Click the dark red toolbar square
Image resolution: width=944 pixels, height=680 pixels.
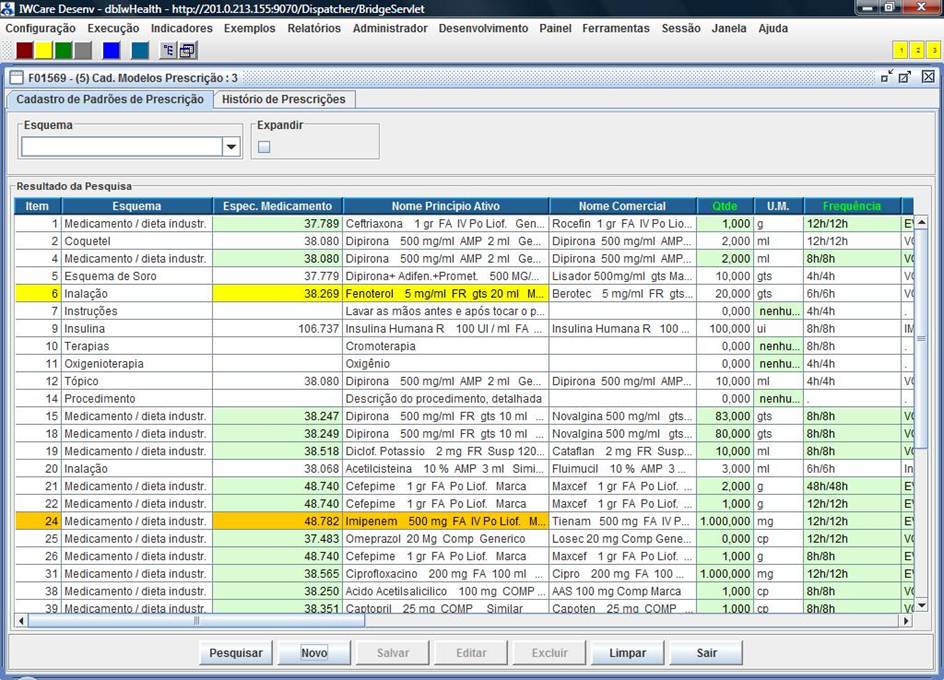pyautogui.click(x=24, y=50)
